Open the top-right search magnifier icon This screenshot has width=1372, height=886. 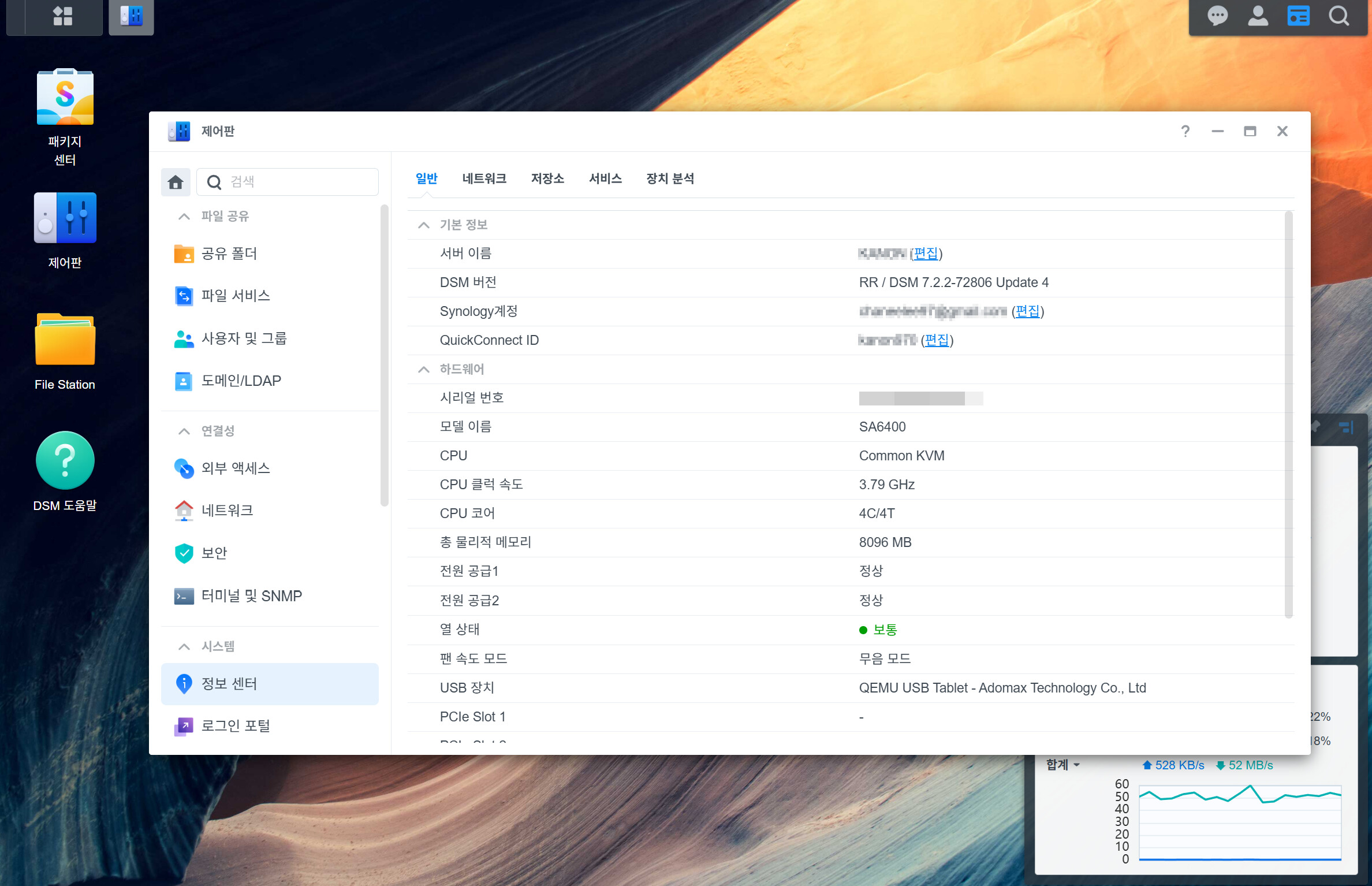[x=1339, y=16]
